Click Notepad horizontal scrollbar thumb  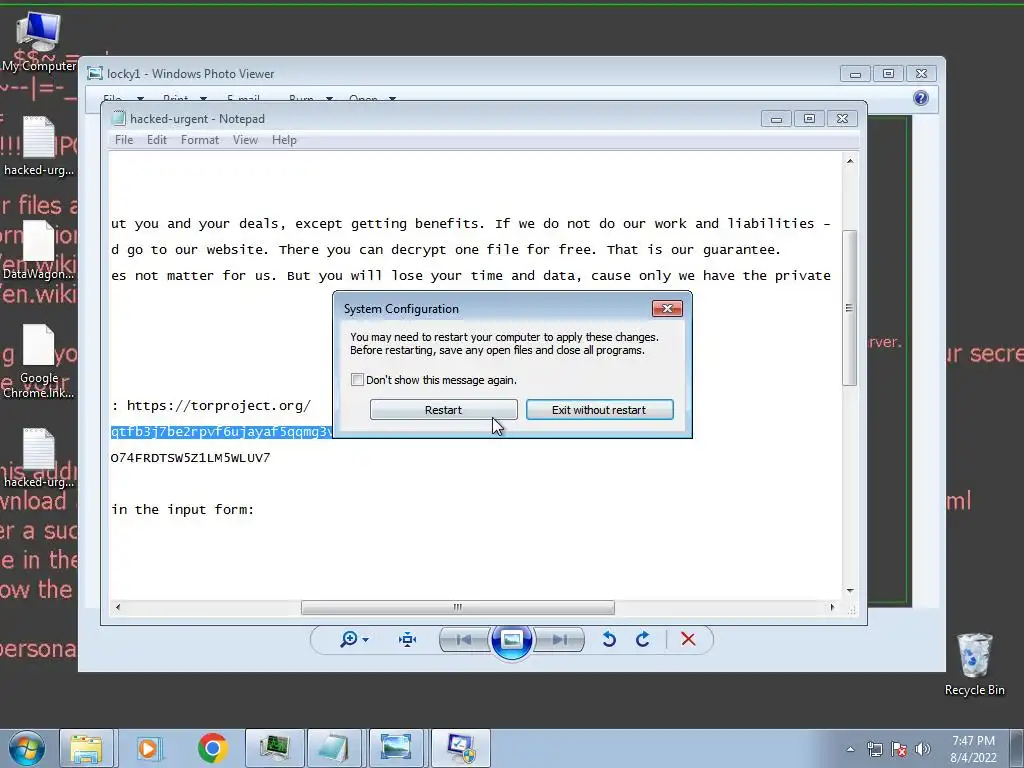pos(457,607)
